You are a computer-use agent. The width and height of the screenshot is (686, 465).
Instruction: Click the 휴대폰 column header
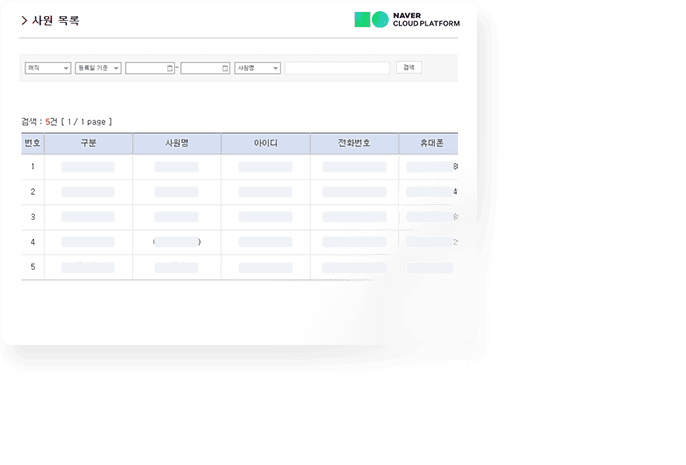[430, 144]
